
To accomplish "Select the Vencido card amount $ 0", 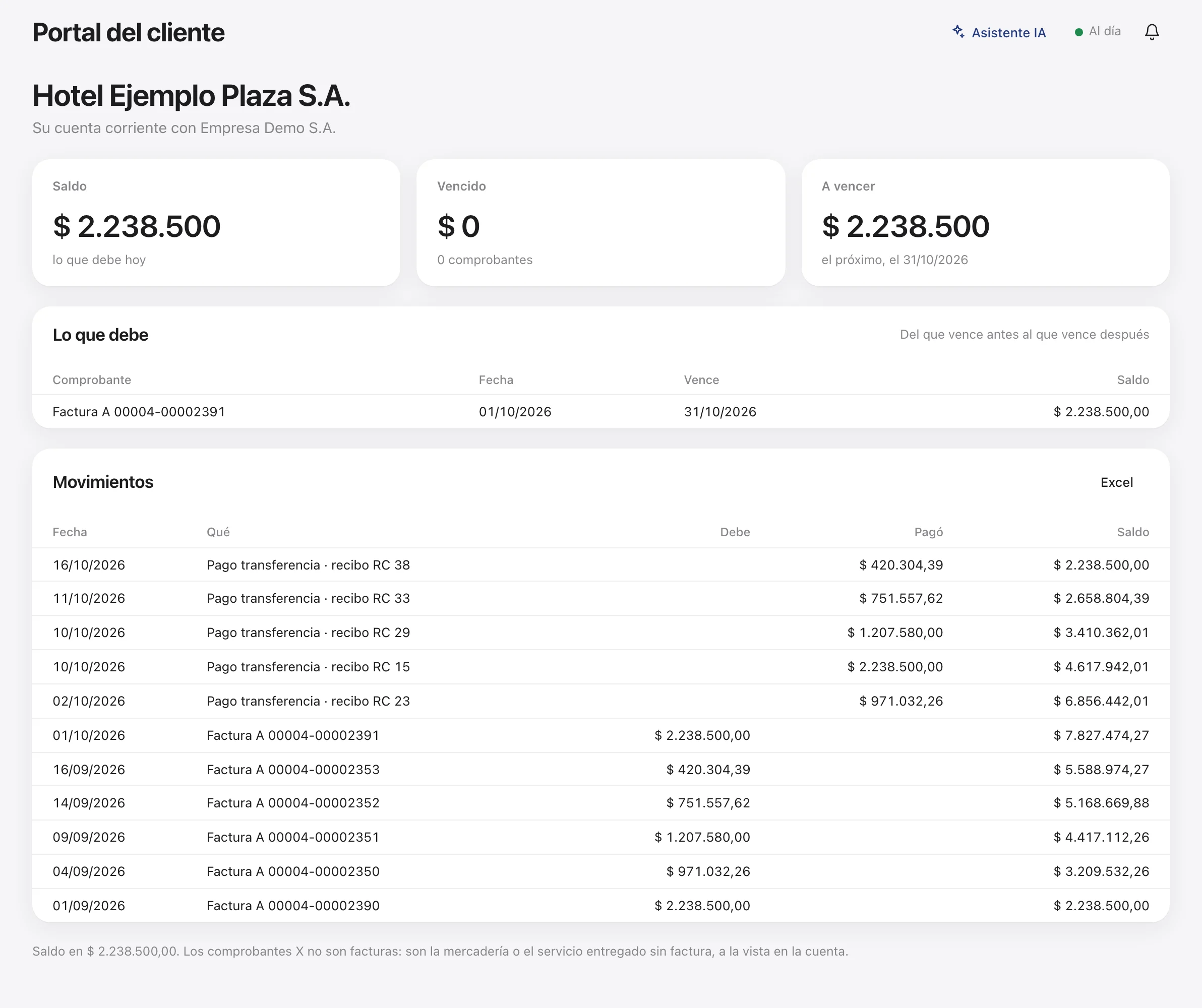I will coord(458,226).
